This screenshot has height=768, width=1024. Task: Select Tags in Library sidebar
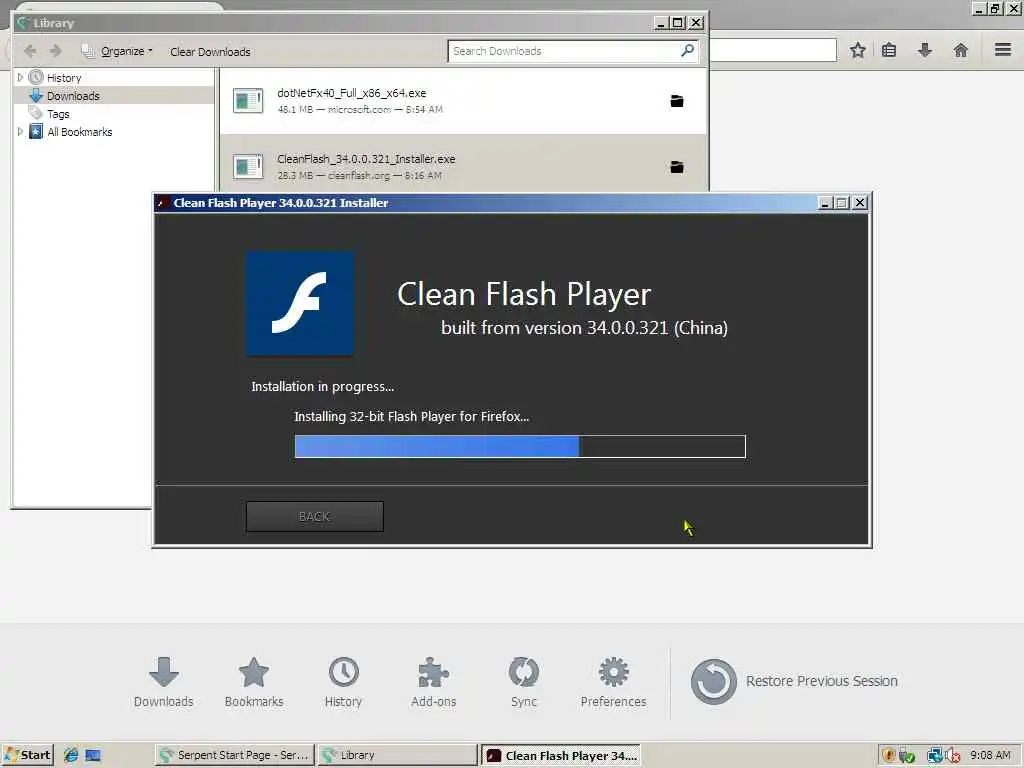coord(58,114)
